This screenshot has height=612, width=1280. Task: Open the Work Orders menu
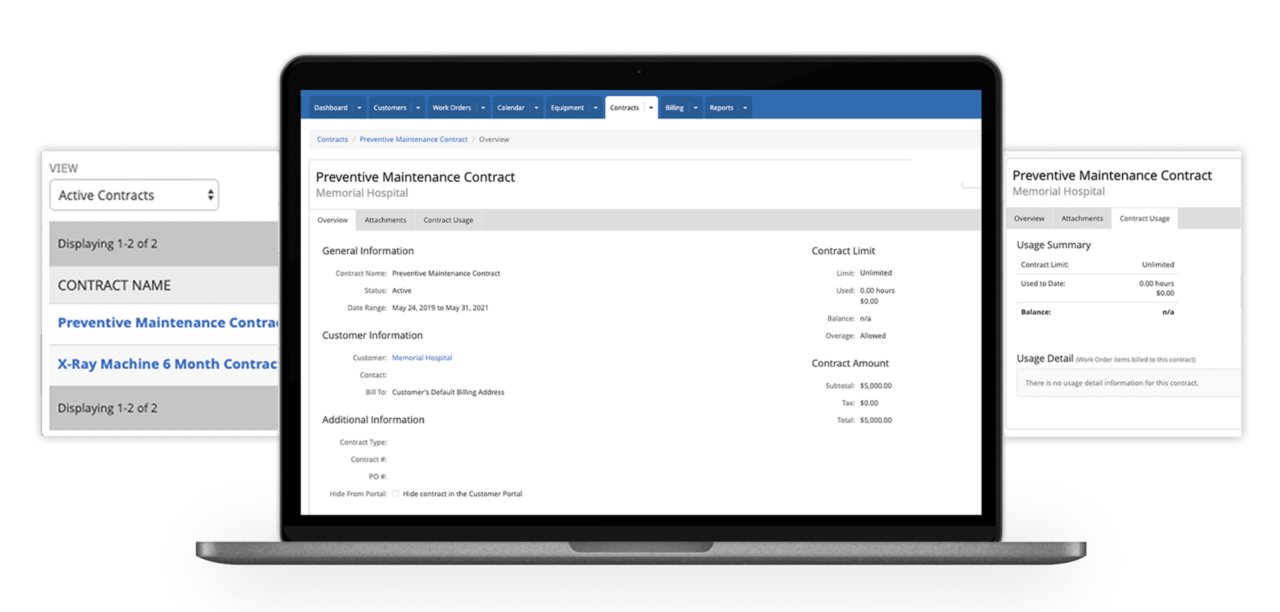pyautogui.click(x=451, y=107)
